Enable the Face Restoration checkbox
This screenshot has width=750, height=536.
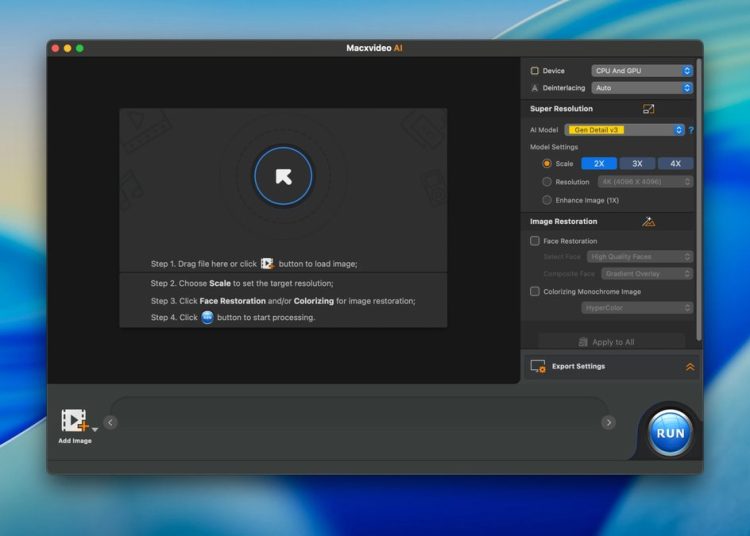coord(535,241)
